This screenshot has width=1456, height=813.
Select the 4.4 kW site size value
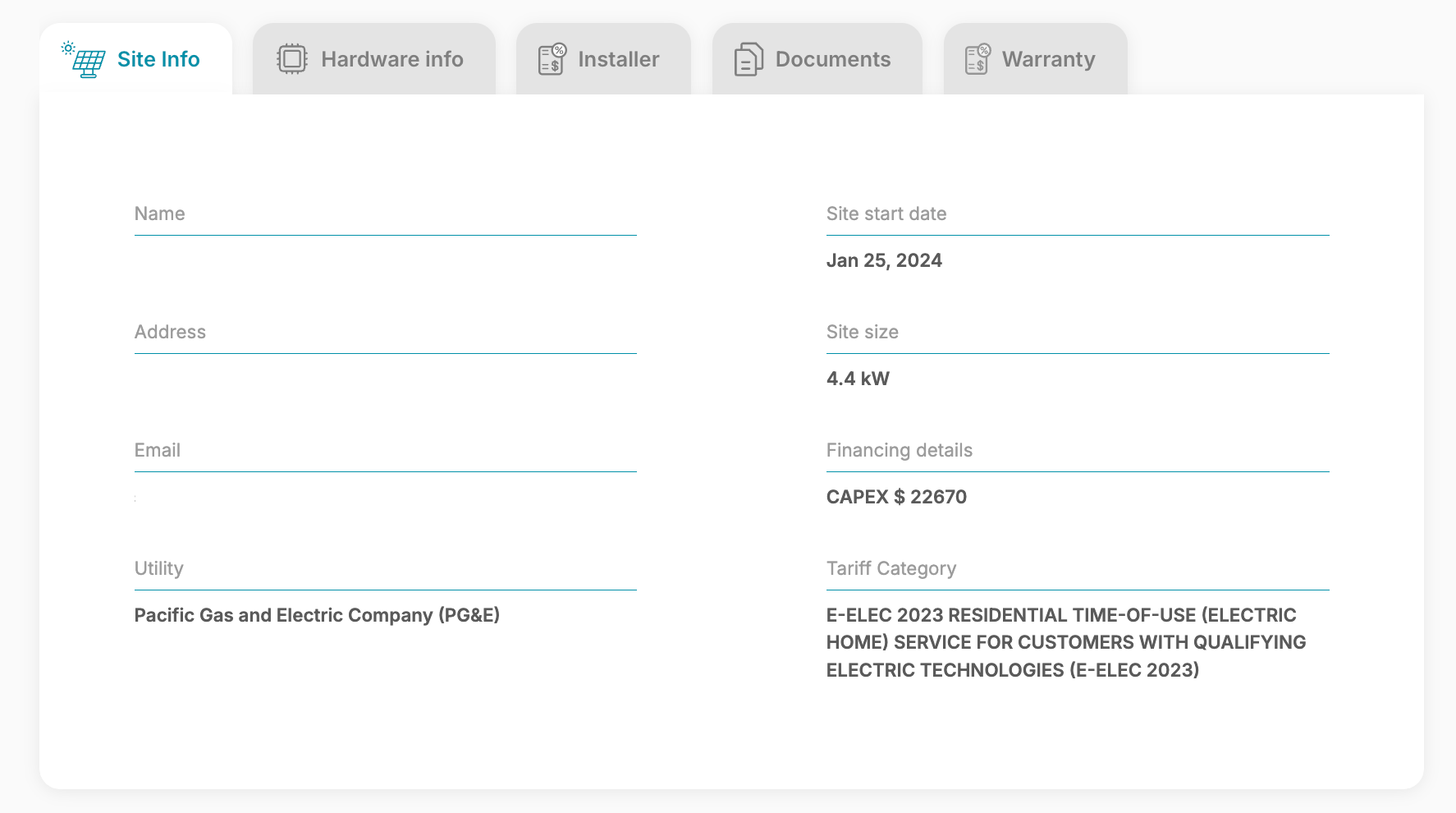(858, 379)
